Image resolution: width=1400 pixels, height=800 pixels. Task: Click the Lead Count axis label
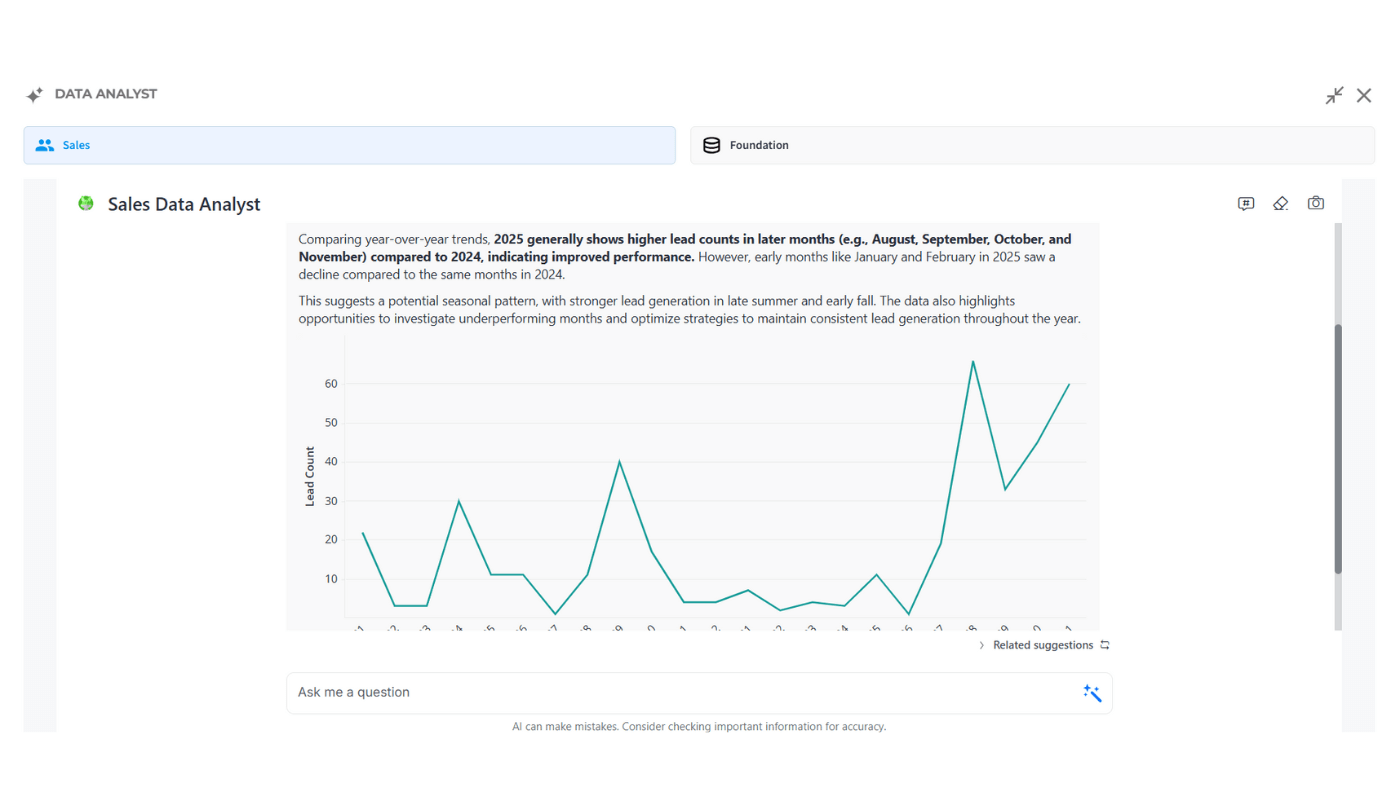point(310,476)
